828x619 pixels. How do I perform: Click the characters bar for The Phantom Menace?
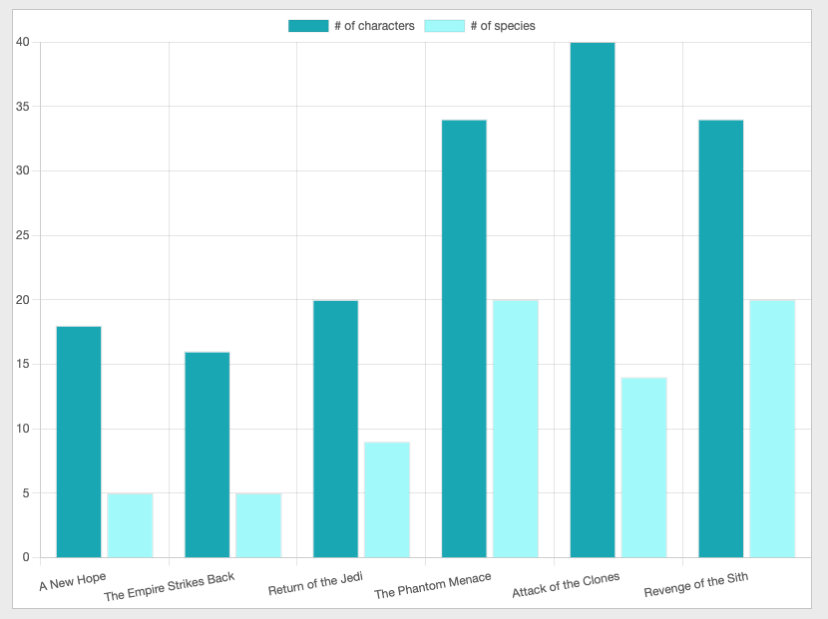coord(462,340)
